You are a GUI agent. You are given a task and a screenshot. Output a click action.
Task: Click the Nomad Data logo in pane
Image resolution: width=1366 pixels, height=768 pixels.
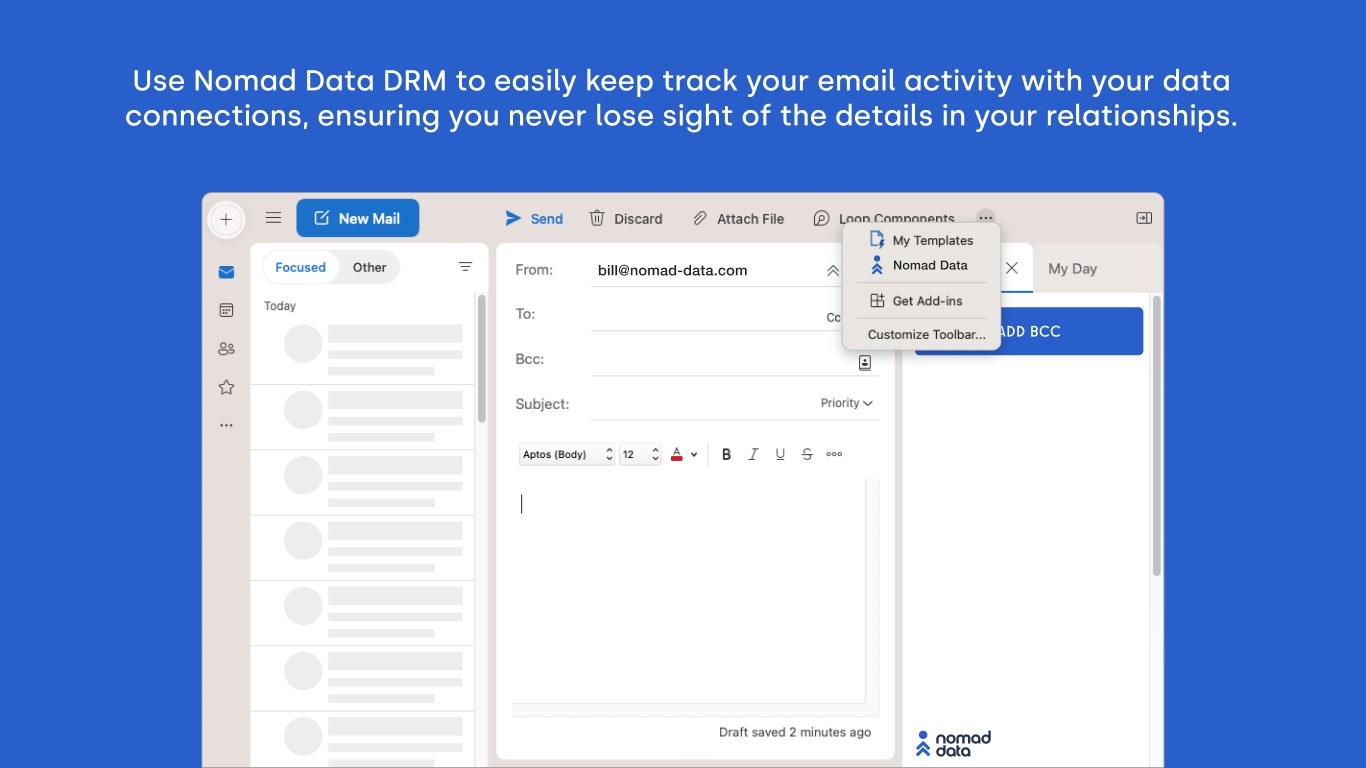tap(954, 743)
